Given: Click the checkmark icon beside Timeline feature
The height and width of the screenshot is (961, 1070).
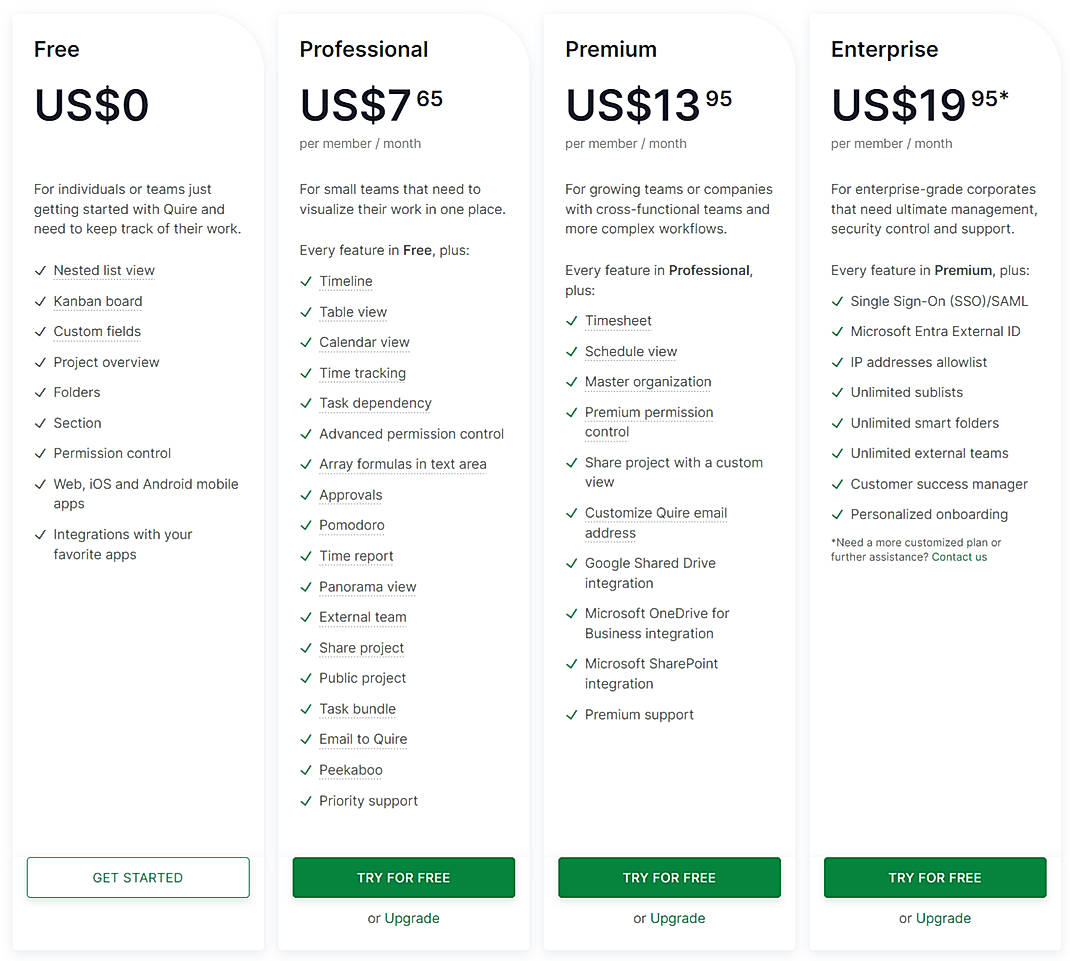Looking at the screenshot, I should [306, 282].
